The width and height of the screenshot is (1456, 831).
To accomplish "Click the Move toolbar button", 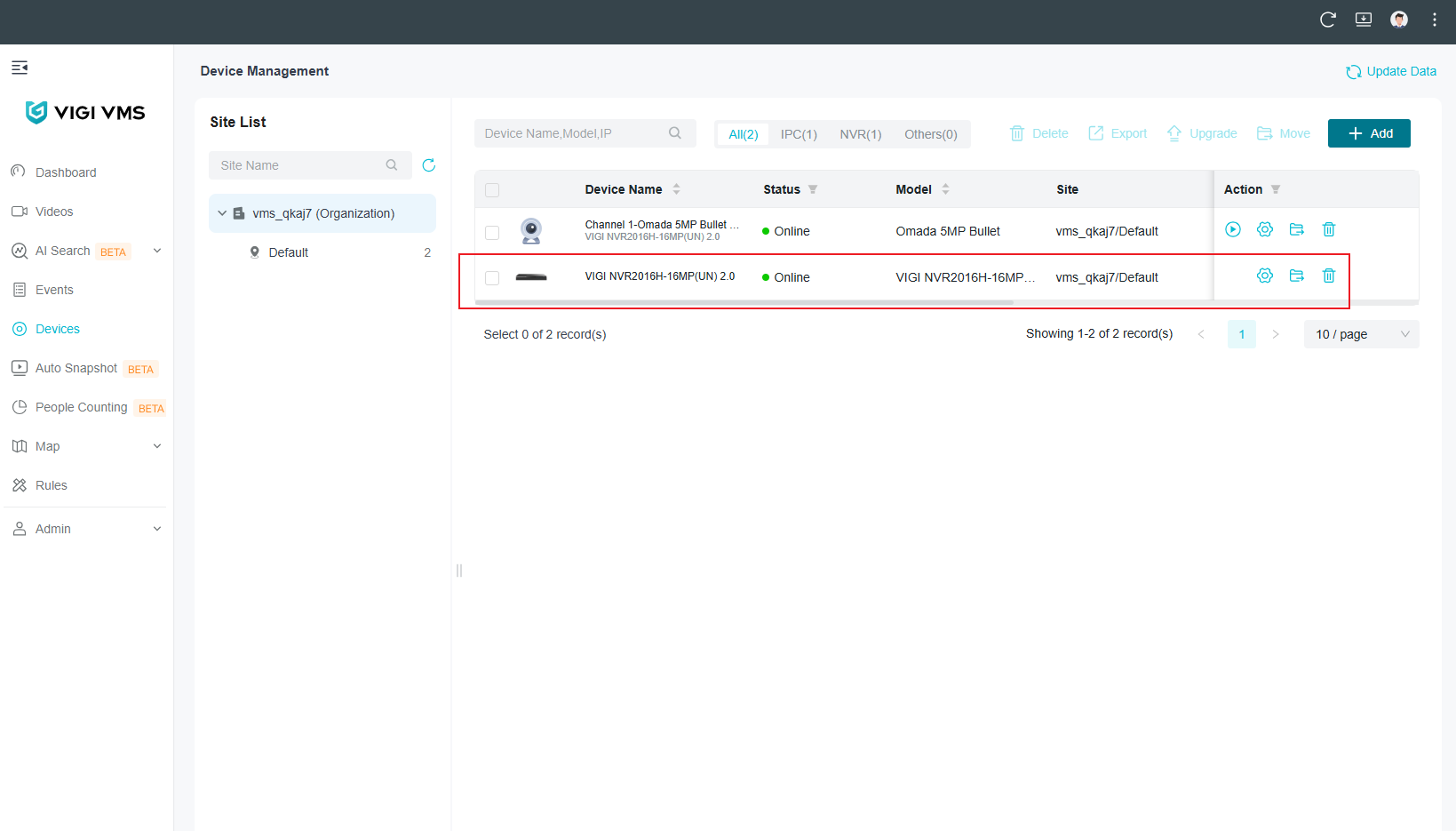I will (1284, 133).
